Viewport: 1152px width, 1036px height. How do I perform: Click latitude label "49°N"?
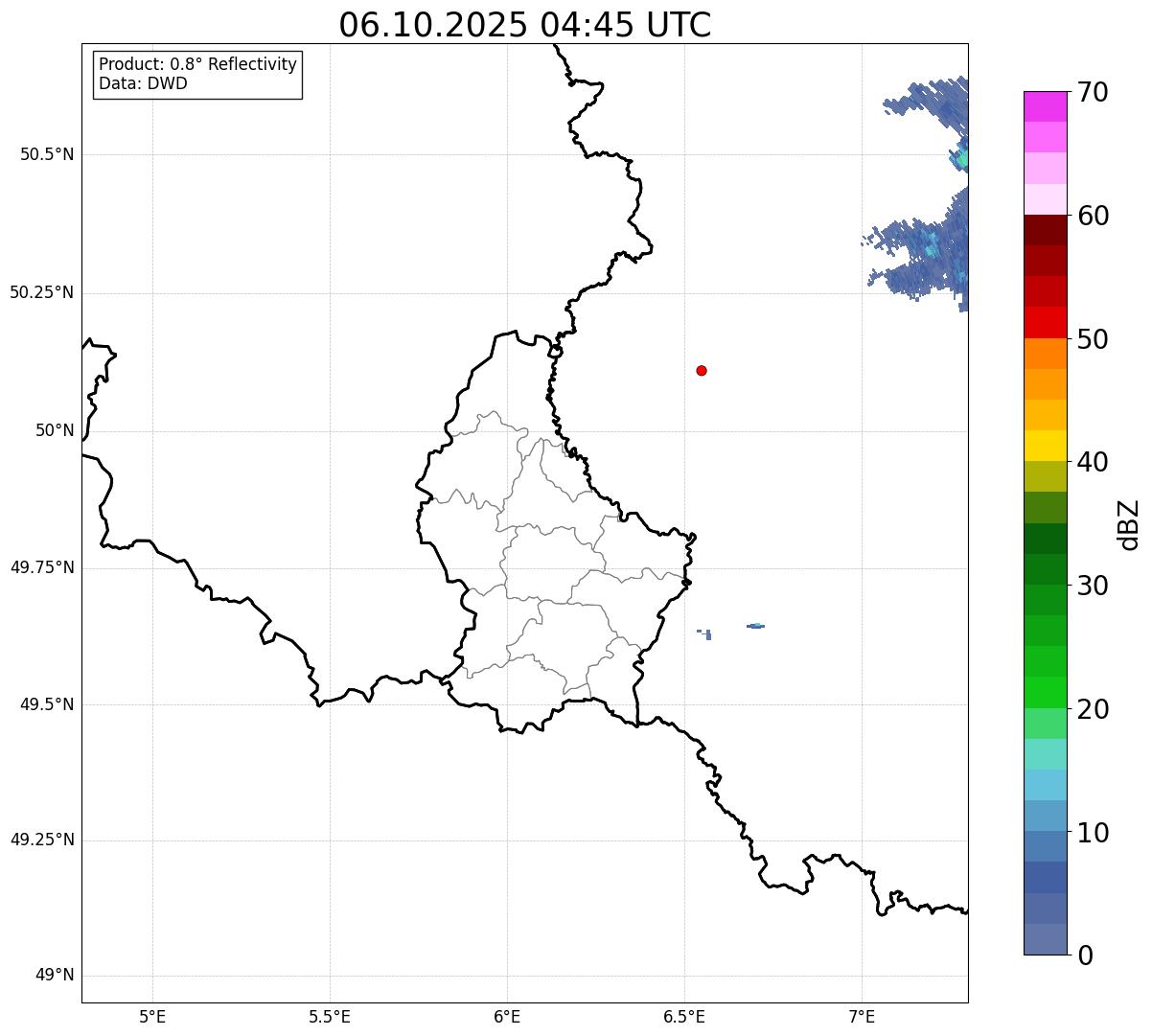coord(55,976)
